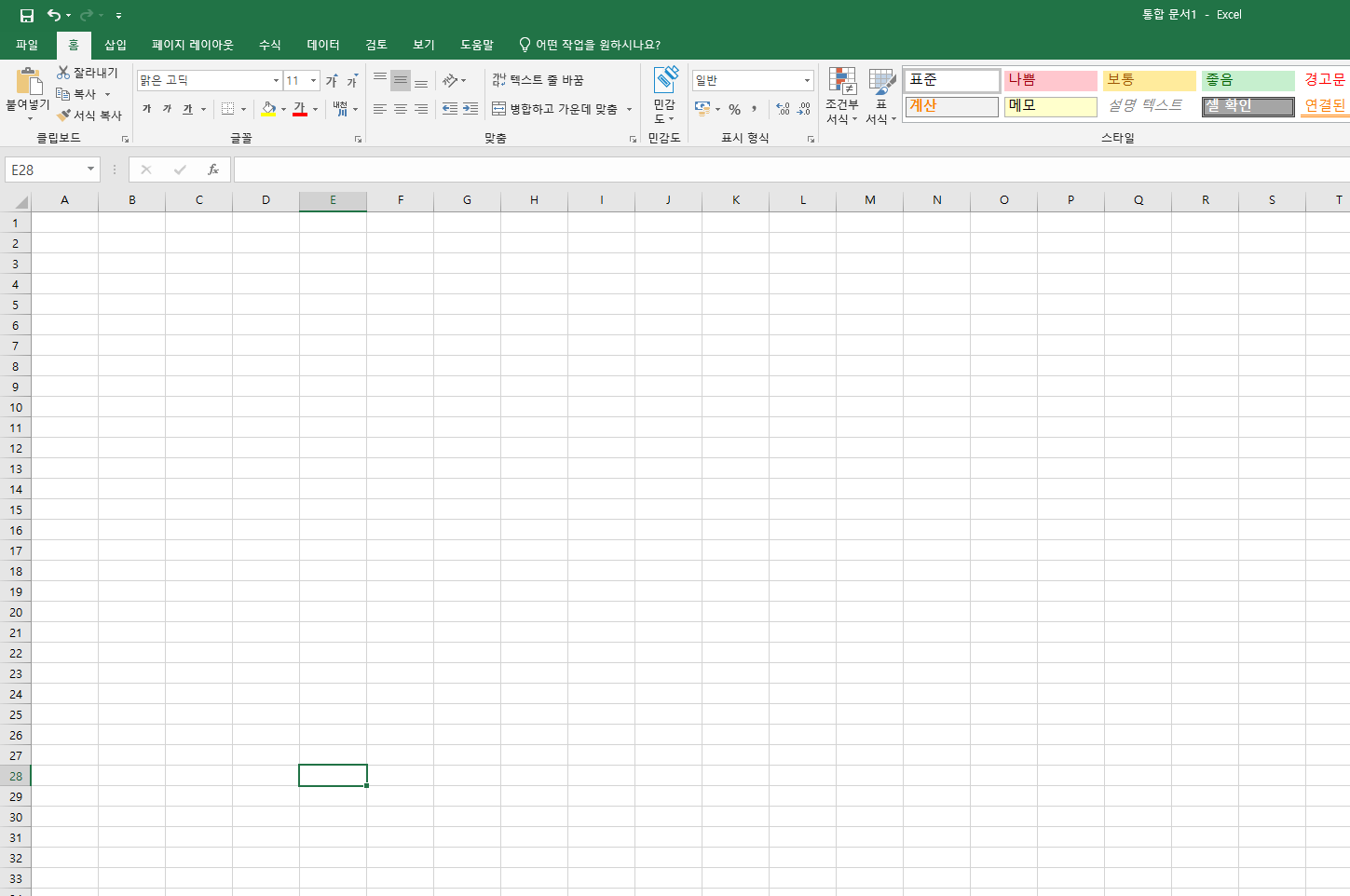Click in the formula bar
1350x896 pixels.
tap(791, 170)
